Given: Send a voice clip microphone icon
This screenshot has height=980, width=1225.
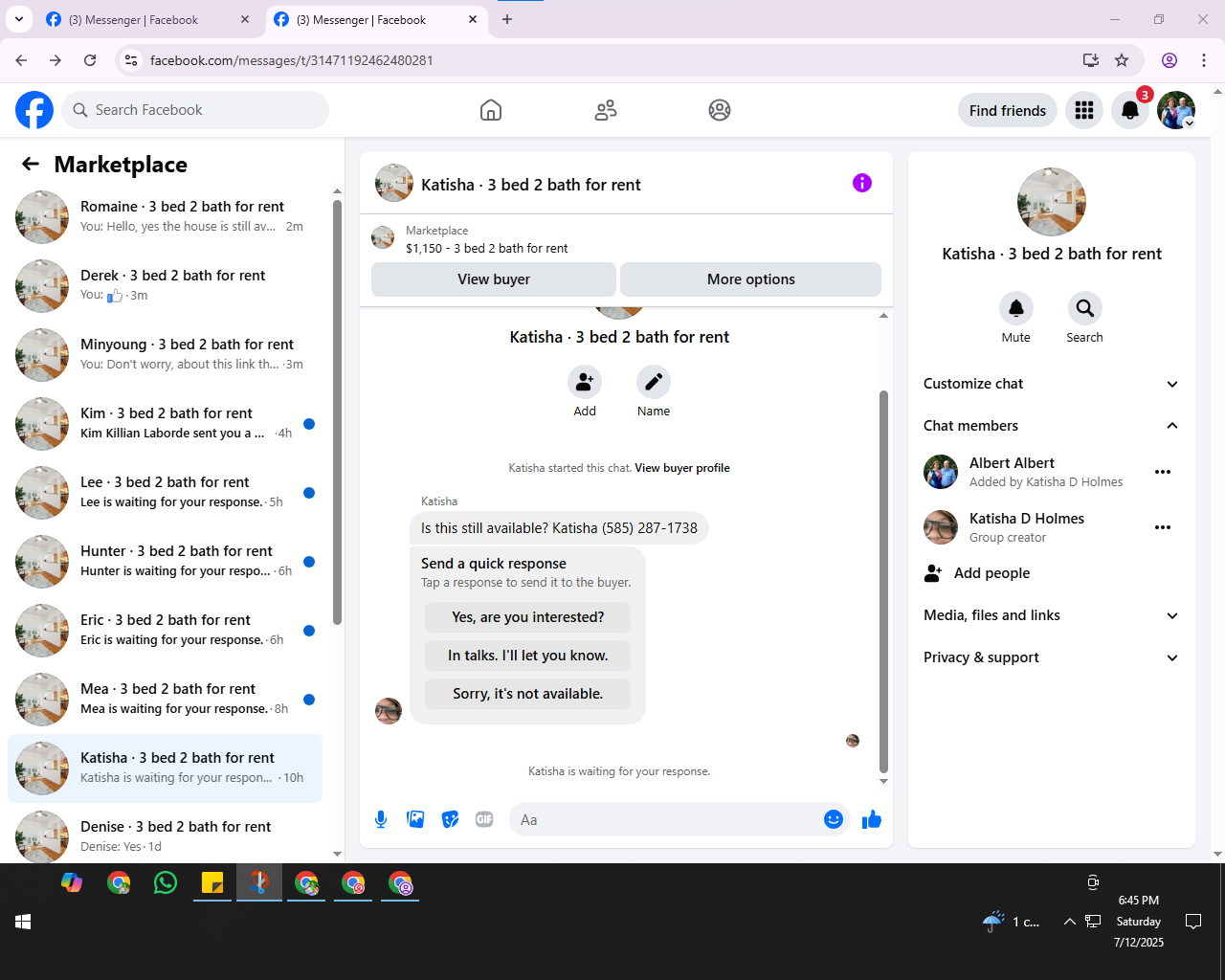Looking at the screenshot, I should coord(381,819).
